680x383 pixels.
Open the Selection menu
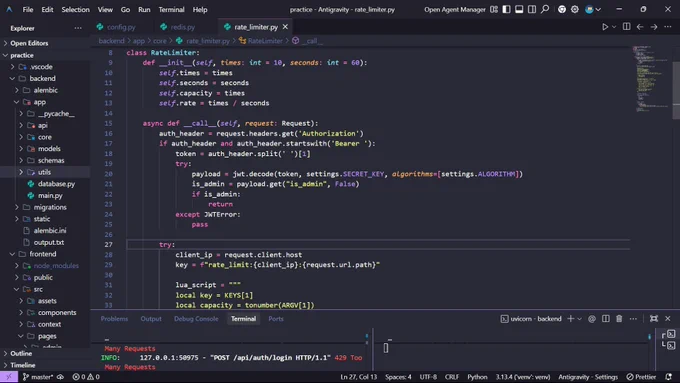point(75,10)
